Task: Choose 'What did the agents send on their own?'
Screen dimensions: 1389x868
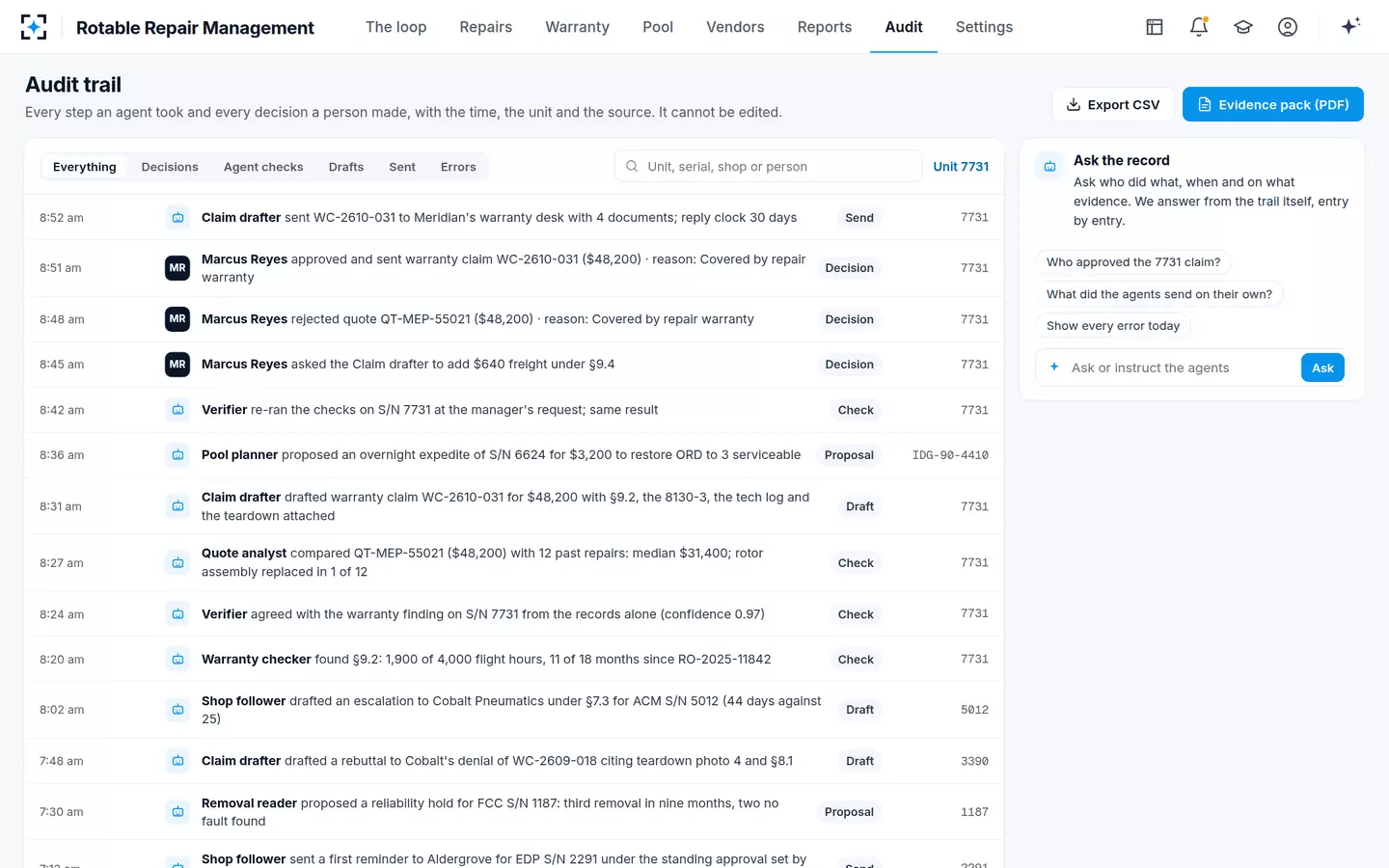Action: (1159, 294)
